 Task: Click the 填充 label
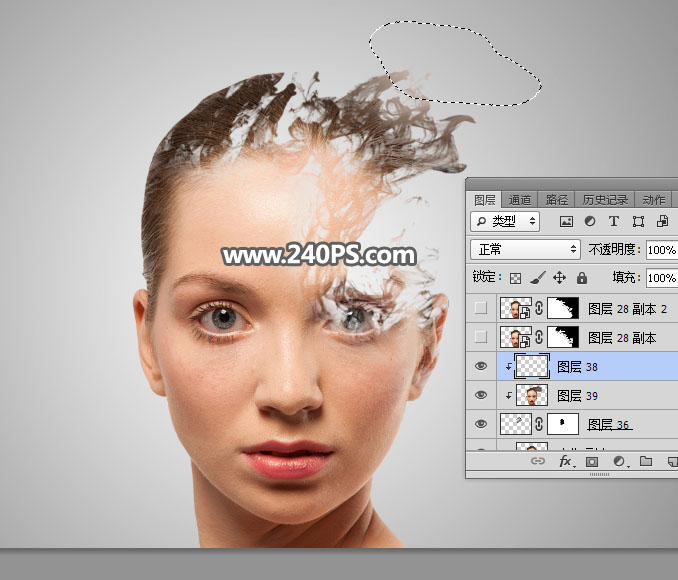click(x=626, y=277)
